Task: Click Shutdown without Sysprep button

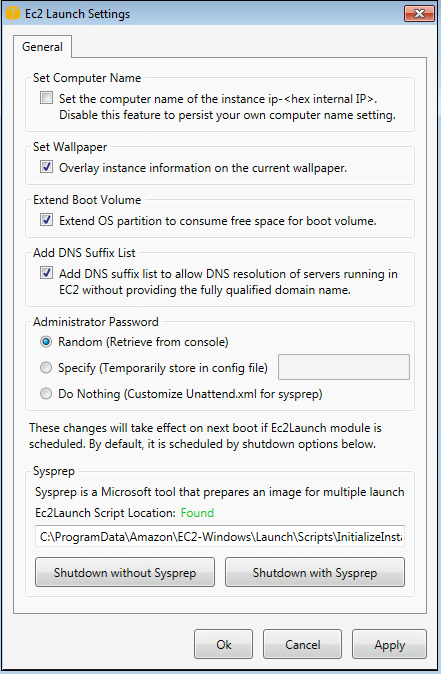Action: point(125,572)
